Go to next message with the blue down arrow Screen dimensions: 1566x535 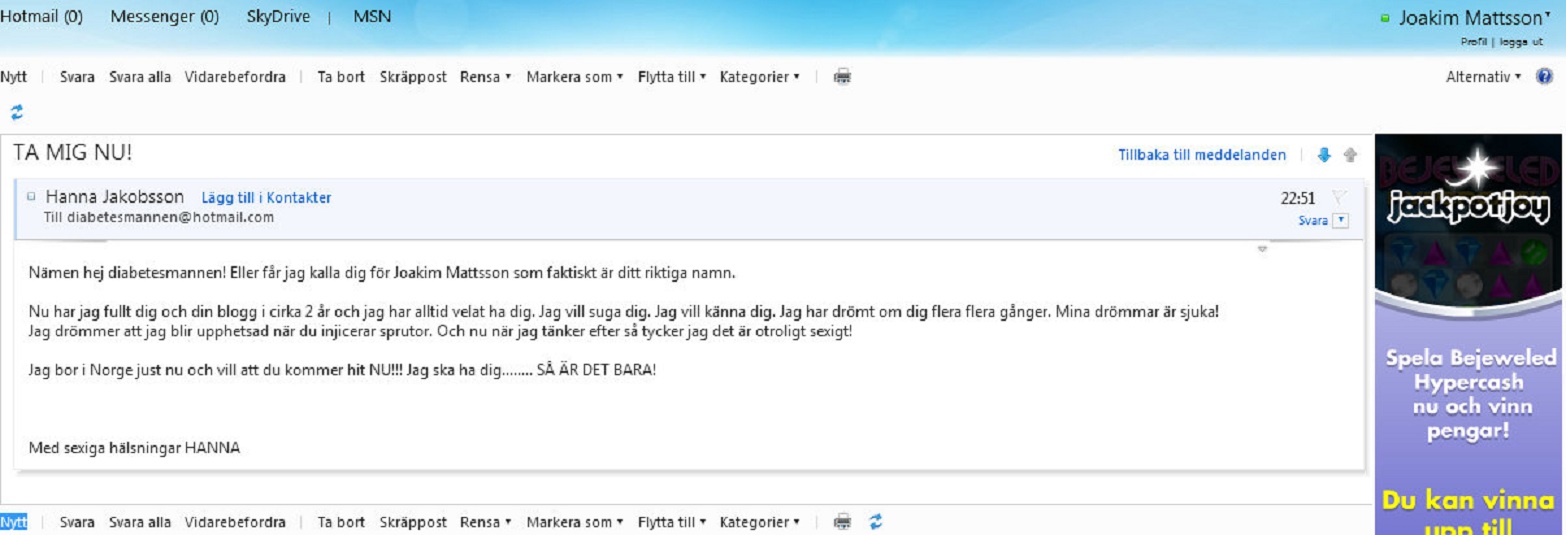pyautogui.click(x=1325, y=155)
